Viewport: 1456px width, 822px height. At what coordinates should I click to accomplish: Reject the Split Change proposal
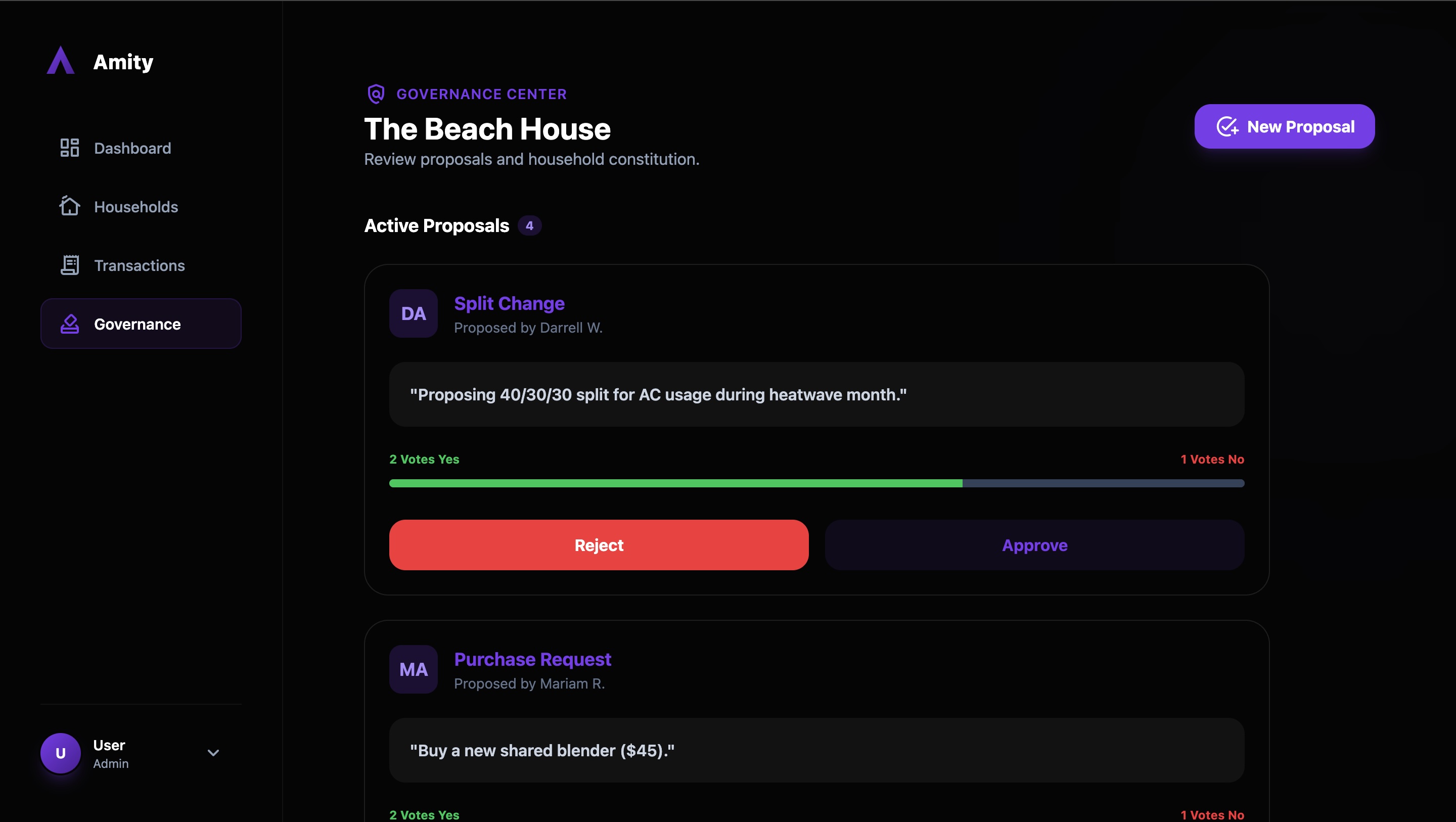coord(599,545)
